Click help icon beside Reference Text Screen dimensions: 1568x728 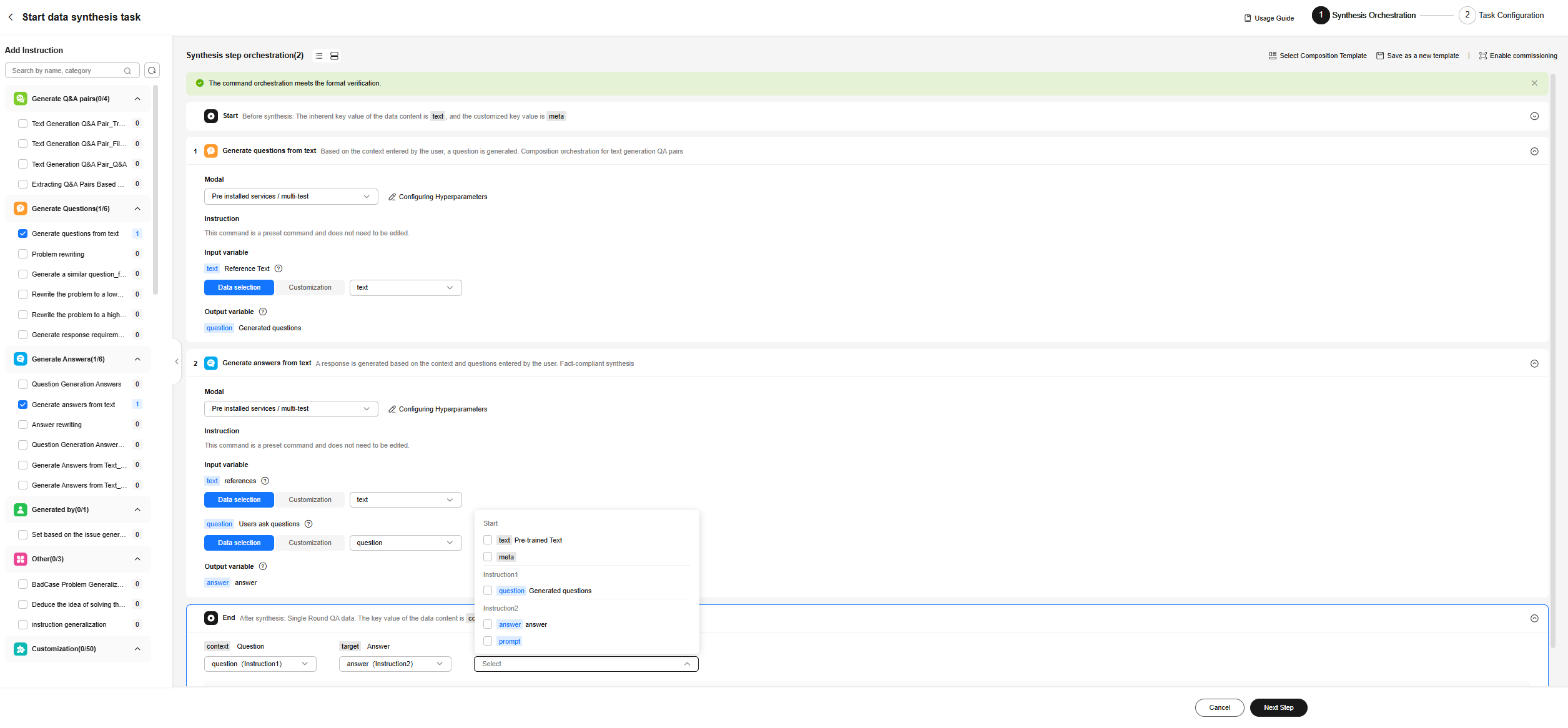coord(279,269)
